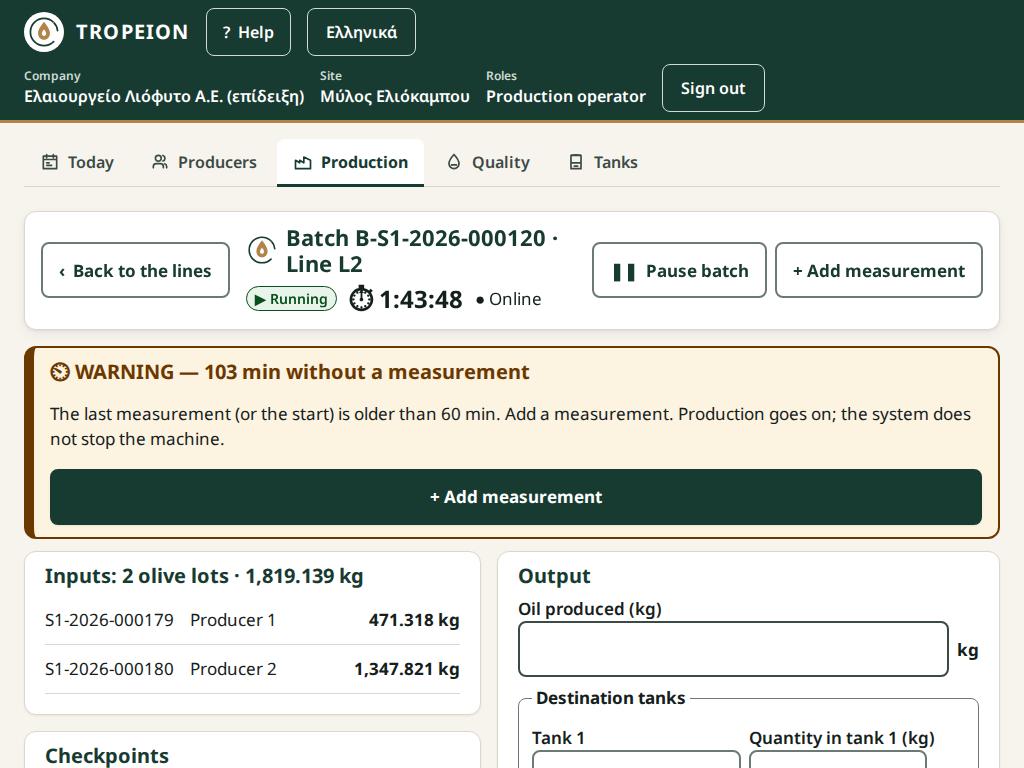Open the Tanks tab

[603, 163]
